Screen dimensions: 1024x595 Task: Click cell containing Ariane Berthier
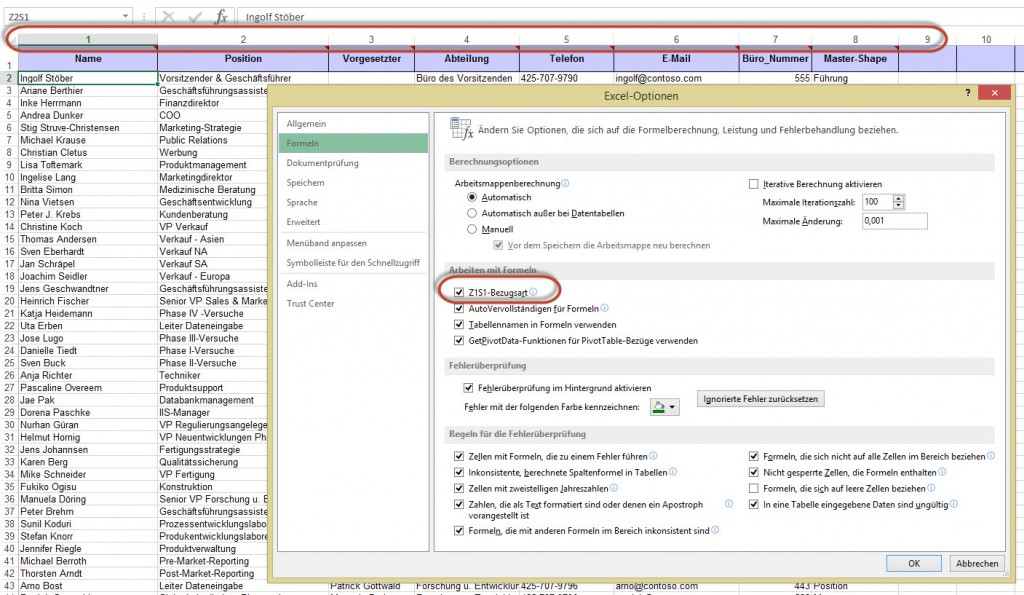click(x=88, y=90)
